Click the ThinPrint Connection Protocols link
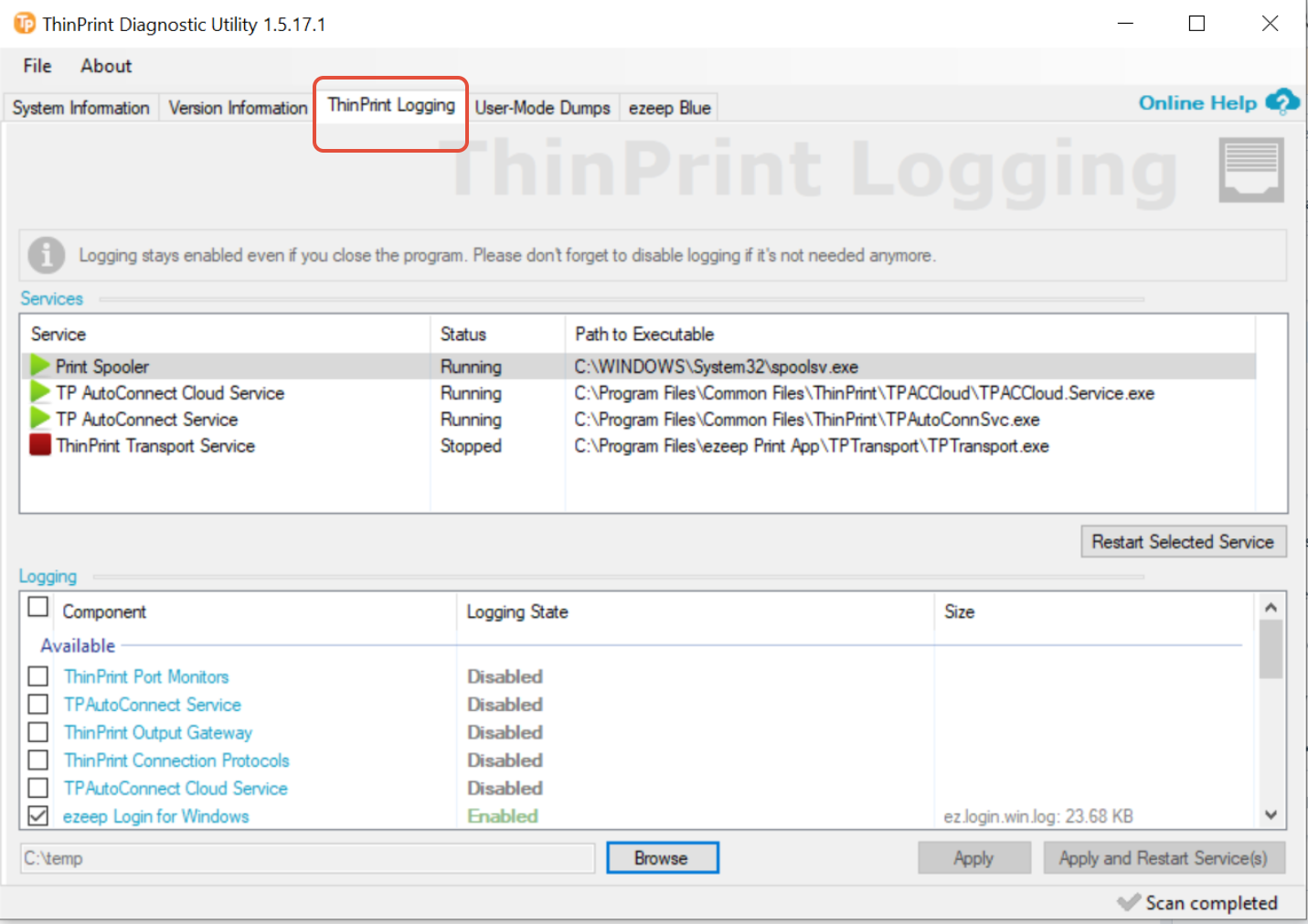The width and height of the screenshot is (1308, 924). coord(176,760)
